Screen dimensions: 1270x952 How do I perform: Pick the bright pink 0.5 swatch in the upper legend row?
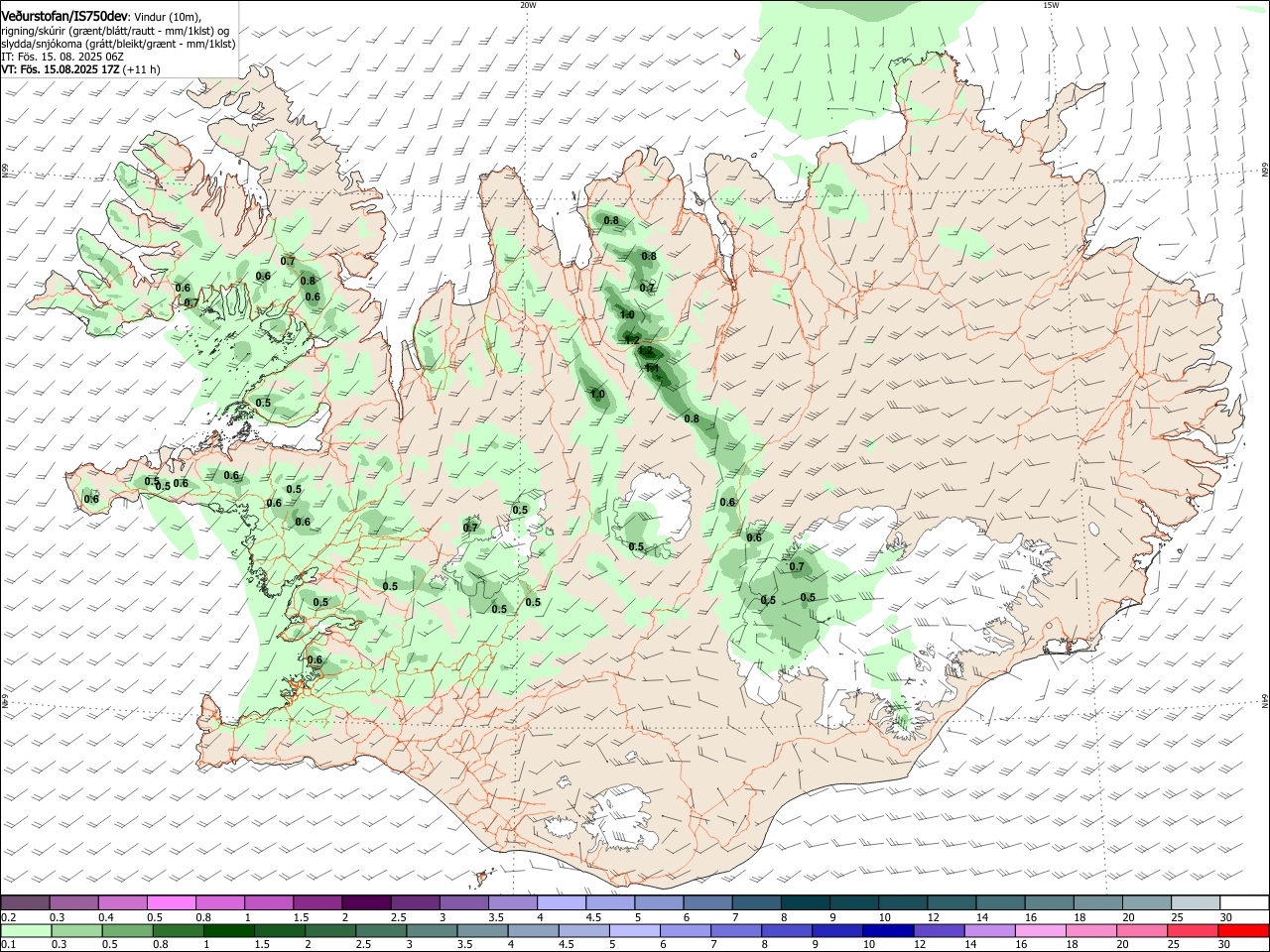point(172,903)
